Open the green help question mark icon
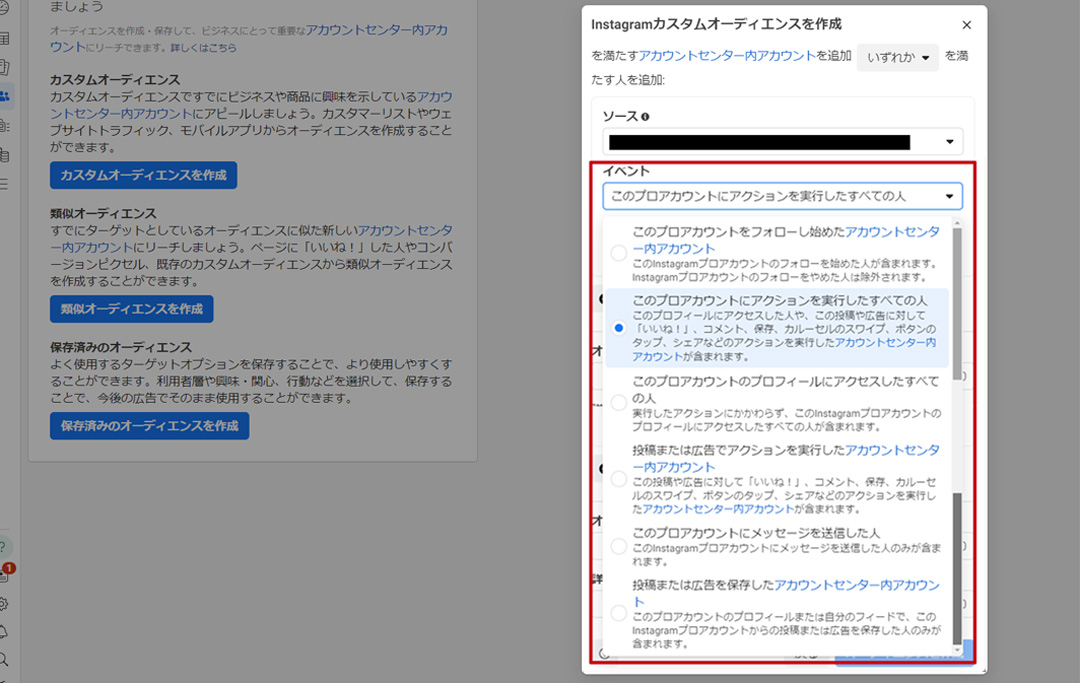This screenshot has height=683, width=1080. click(5, 547)
